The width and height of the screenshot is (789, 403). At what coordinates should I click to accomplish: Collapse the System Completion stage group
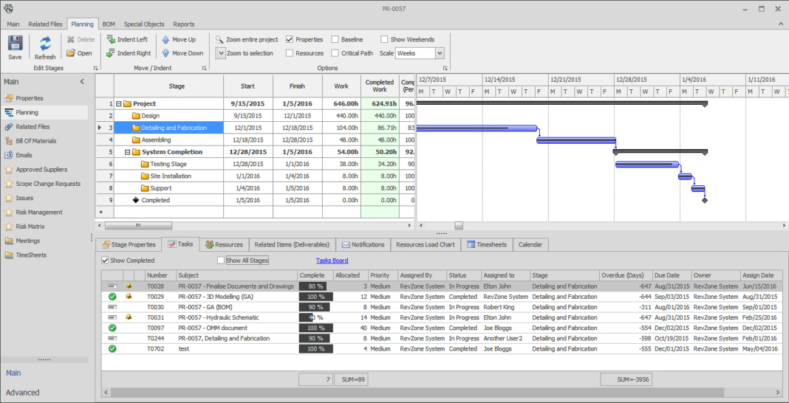point(118,152)
